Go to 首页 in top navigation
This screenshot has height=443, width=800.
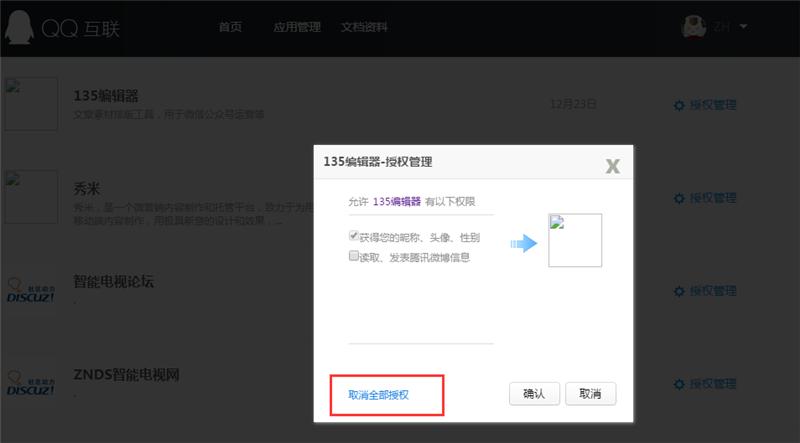[x=230, y=27]
